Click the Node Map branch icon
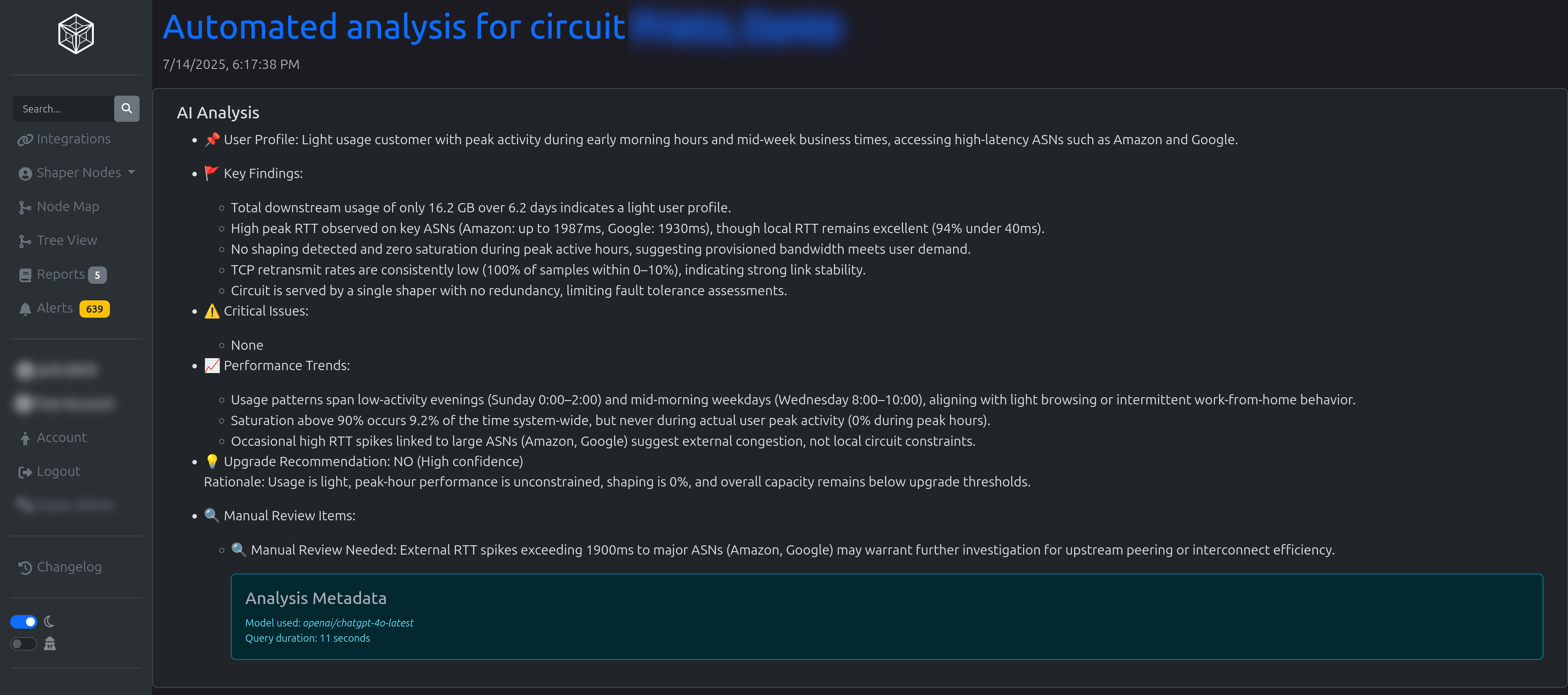Screen dimensions: 1568x695 point(25,208)
